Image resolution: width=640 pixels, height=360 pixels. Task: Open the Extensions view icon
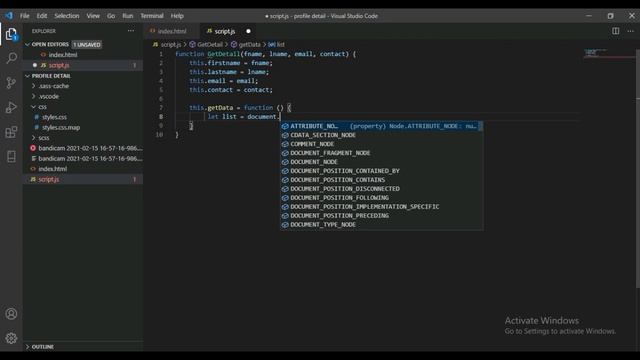11,132
